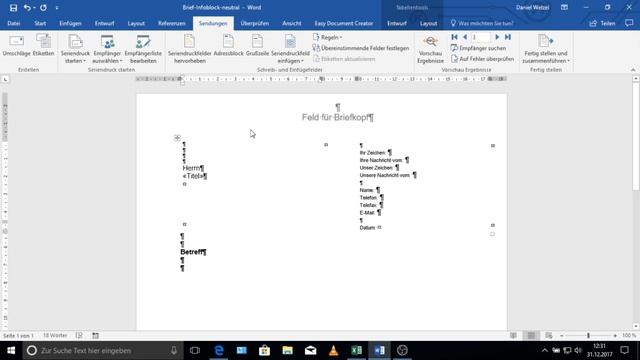Click taskbar search box

pyautogui.click(x=102, y=351)
